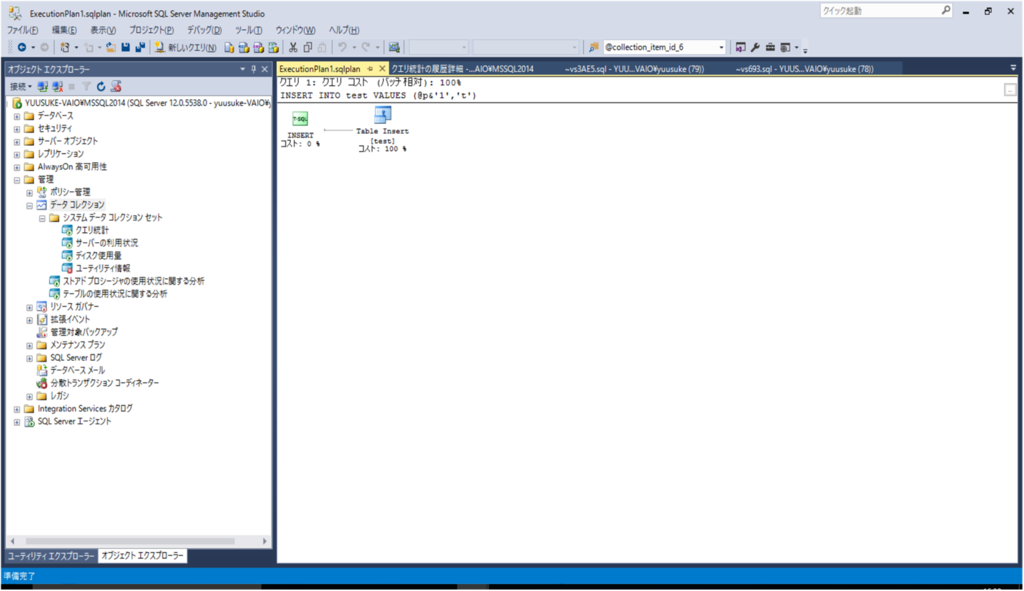Open the 編集(E) menu
This screenshot has width=1024, height=591.
(x=64, y=30)
